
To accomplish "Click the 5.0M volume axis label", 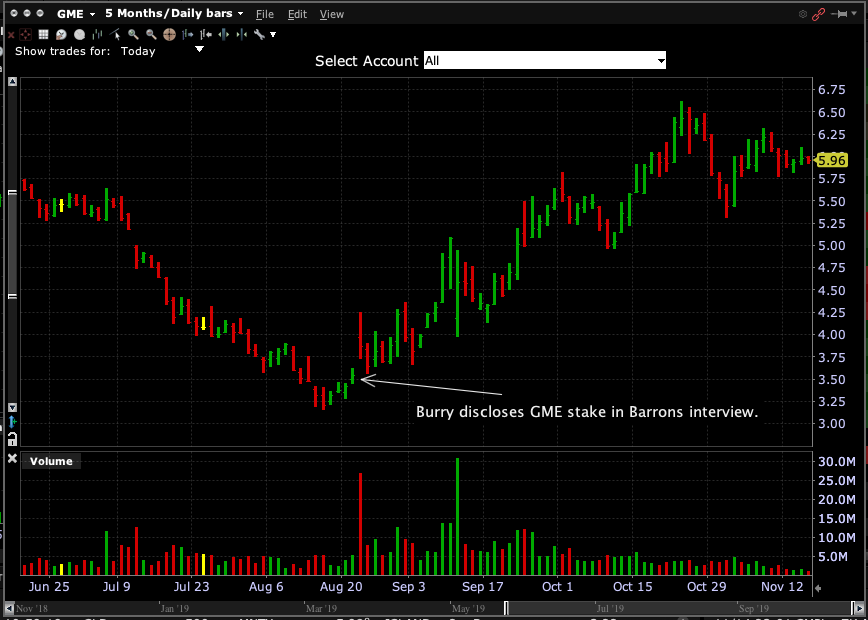I will (x=833, y=556).
